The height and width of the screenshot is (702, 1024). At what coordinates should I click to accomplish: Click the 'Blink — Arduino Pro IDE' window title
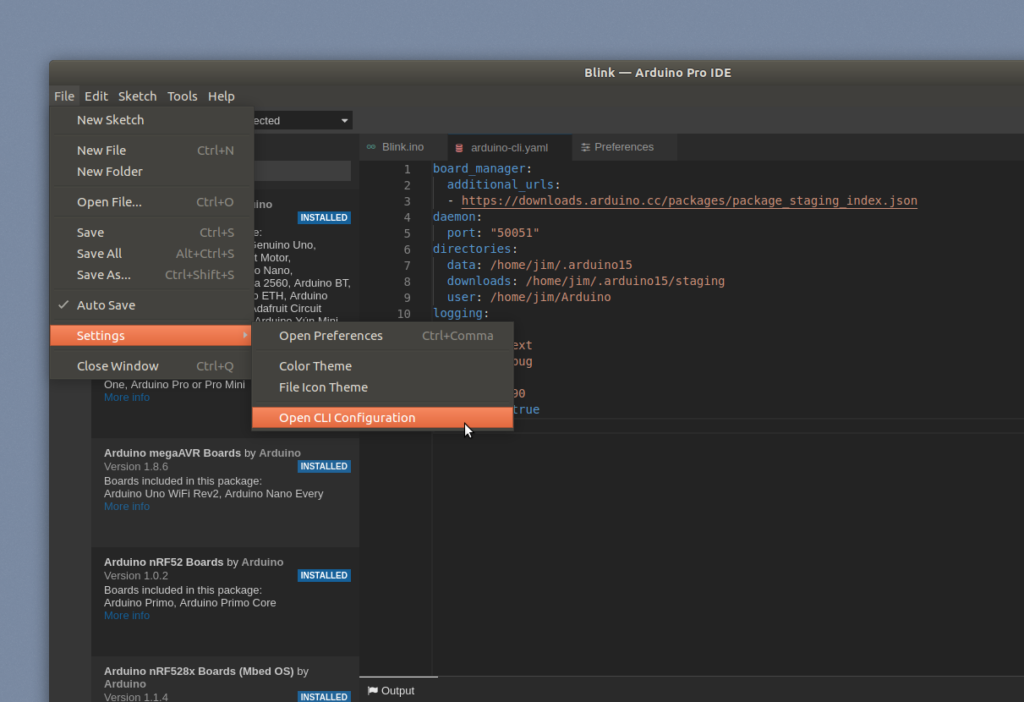pos(658,72)
